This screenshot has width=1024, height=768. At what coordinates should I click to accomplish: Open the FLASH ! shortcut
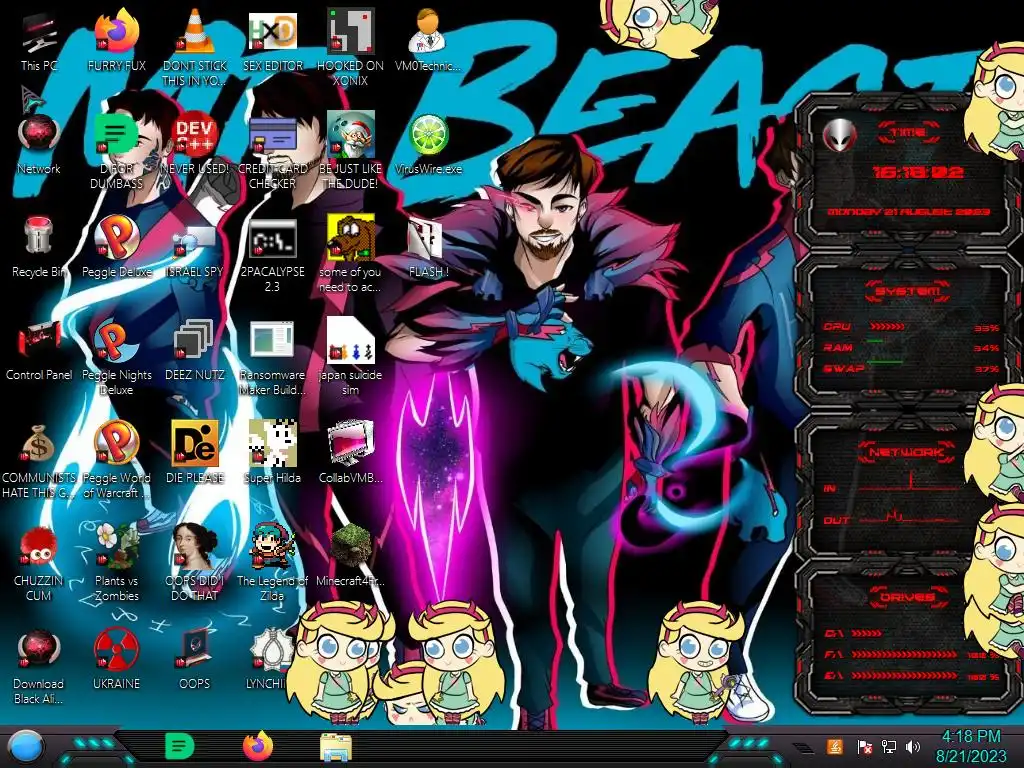point(428,248)
